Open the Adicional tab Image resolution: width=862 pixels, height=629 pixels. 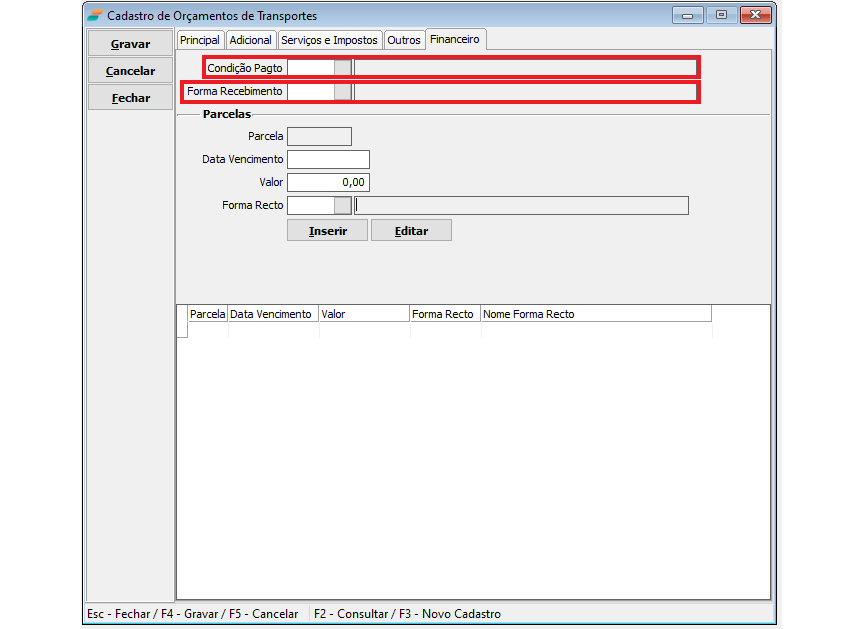(x=250, y=40)
